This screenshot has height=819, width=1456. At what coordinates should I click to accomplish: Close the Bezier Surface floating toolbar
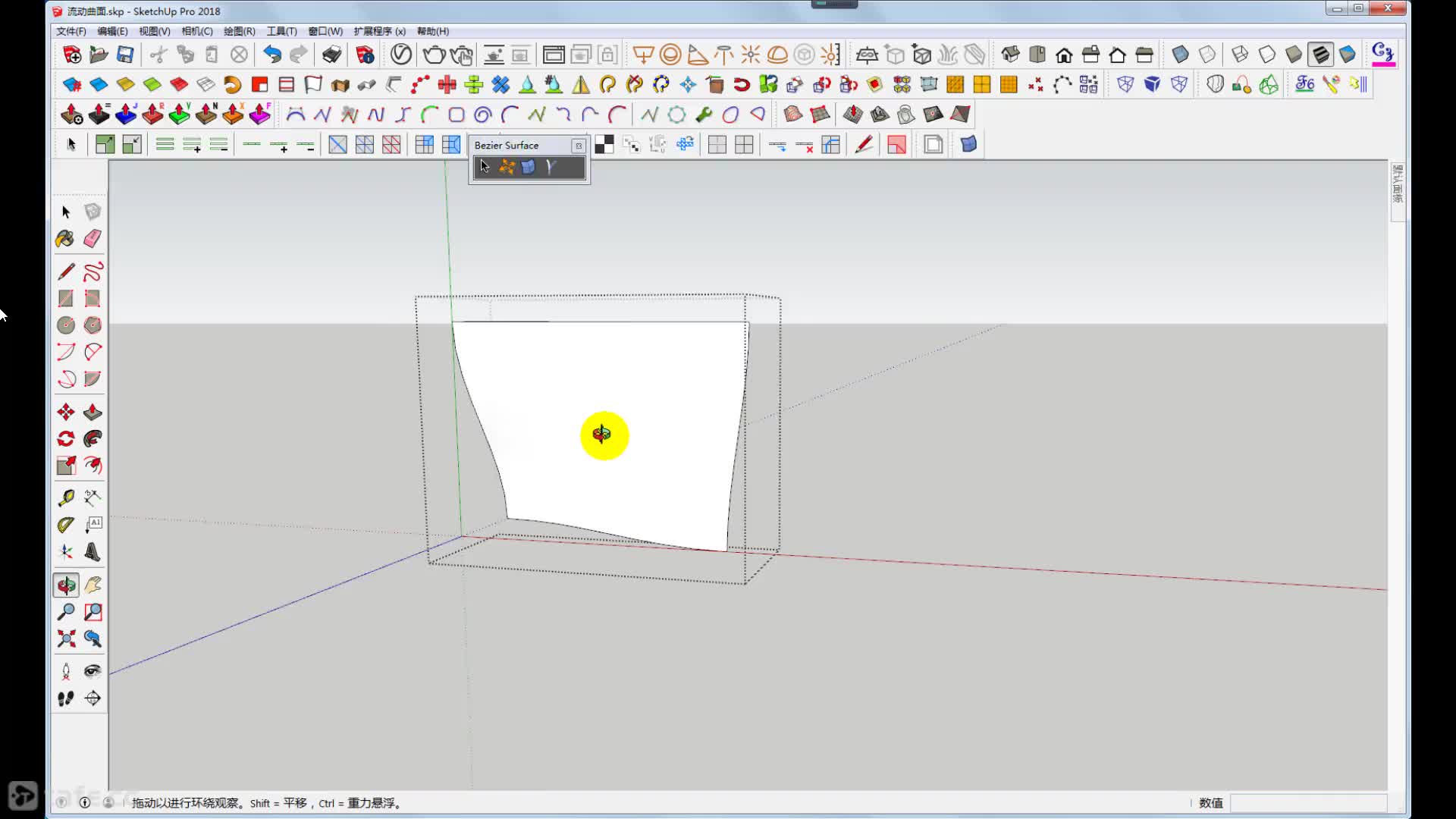point(579,146)
